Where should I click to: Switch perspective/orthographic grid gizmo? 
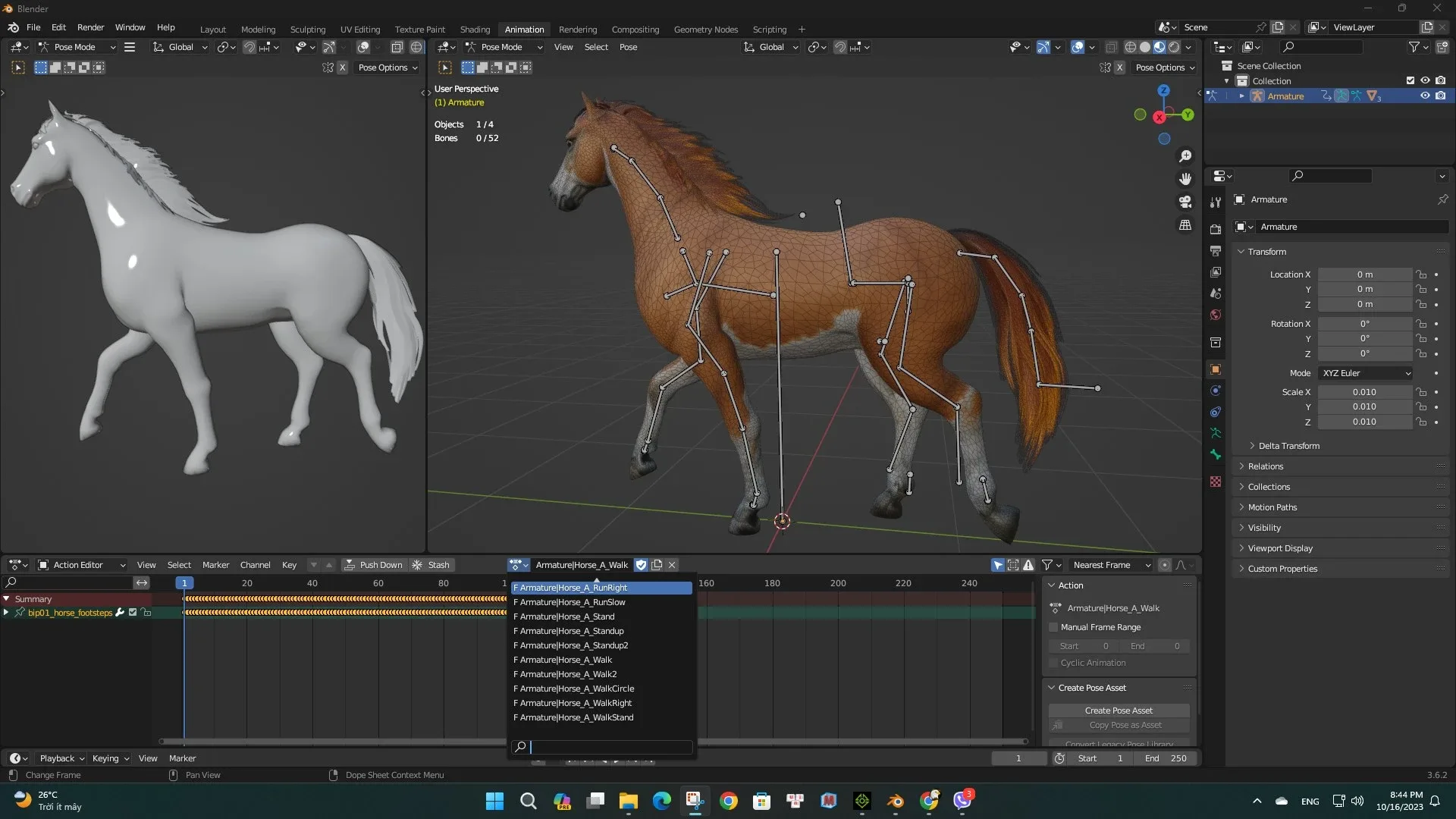tap(1185, 225)
